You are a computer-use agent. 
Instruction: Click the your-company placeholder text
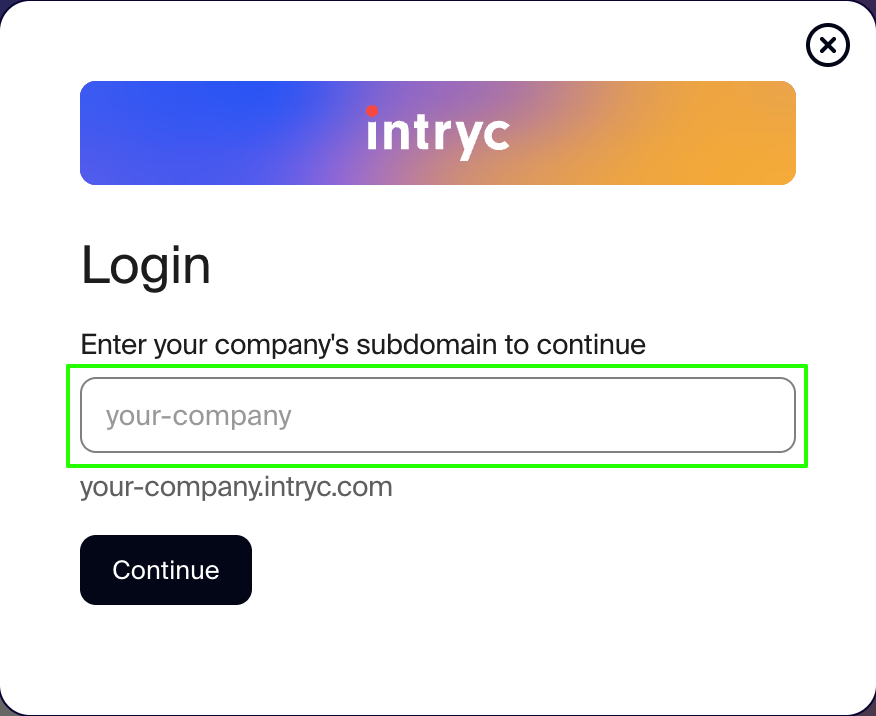click(198, 415)
